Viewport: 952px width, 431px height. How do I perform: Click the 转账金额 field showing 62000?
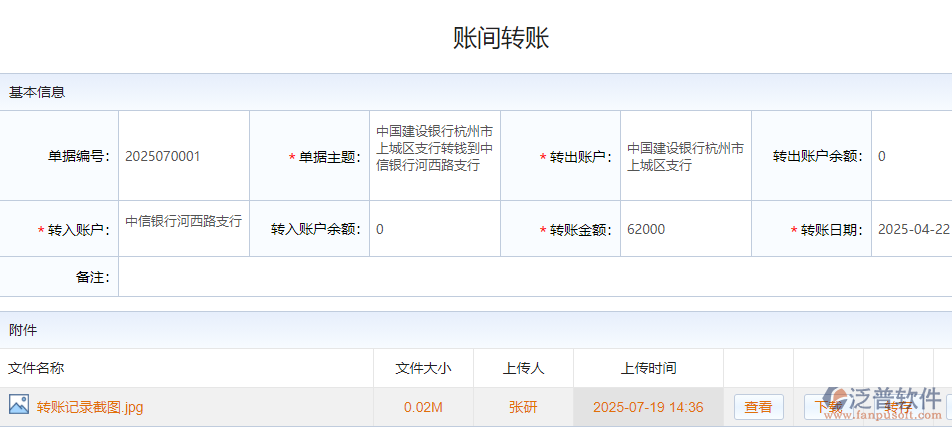(x=685, y=229)
